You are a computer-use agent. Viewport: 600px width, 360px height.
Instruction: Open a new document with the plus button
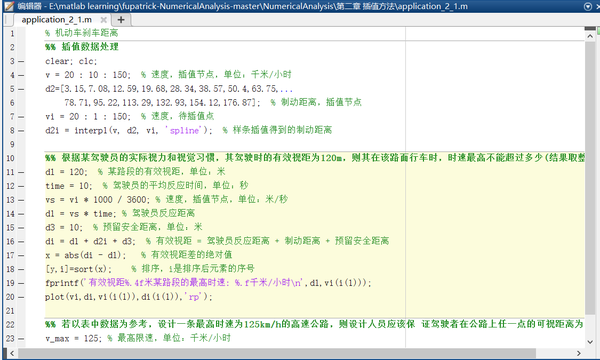121,20
